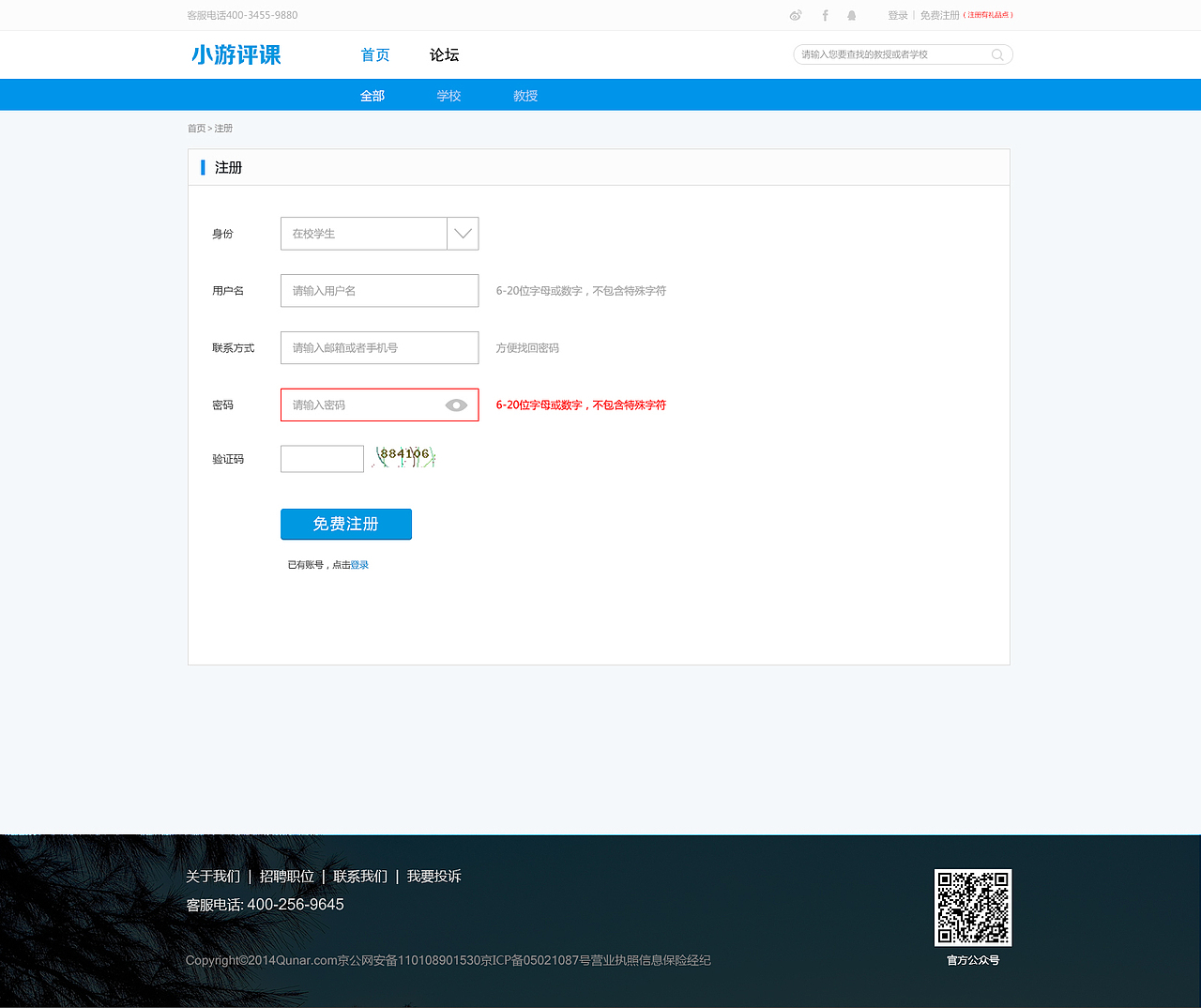Open the 首页 navigation menu item
Image resolution: width=1201 pixels, height=1008 pixels.
[374, 54]
